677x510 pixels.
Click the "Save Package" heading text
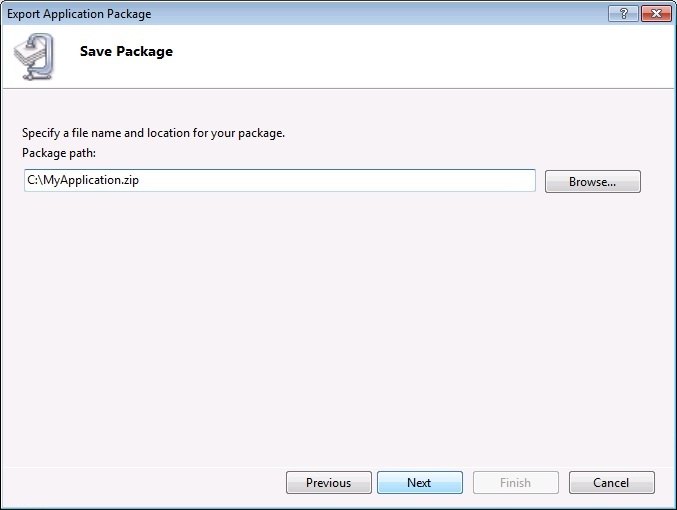tap(126, 52)
